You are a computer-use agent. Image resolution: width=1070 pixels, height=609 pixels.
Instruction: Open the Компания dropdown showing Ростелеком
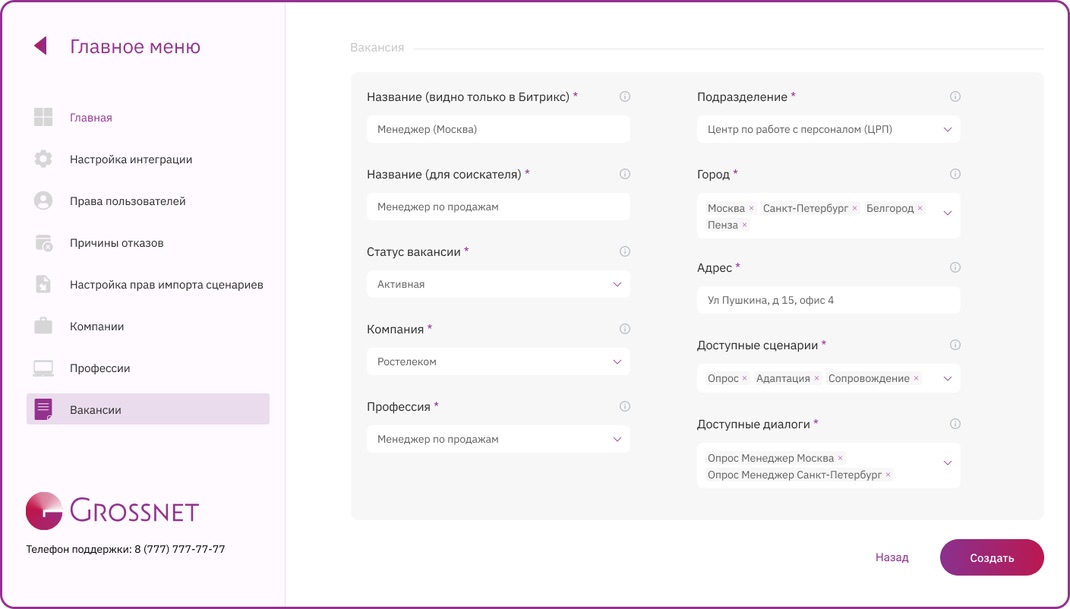[x=498, y=362]
